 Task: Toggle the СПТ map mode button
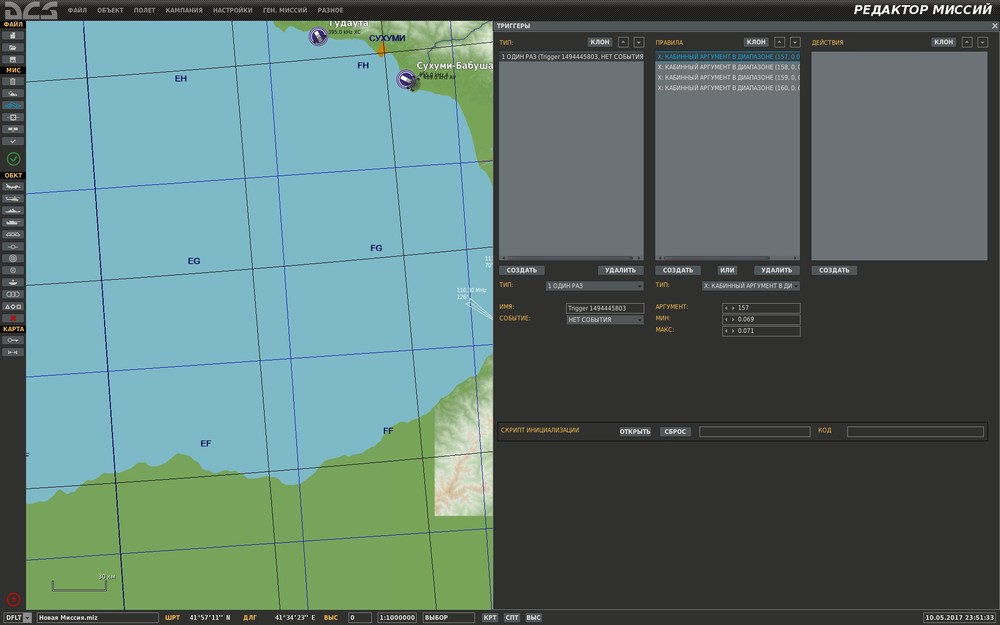[512, 618]
